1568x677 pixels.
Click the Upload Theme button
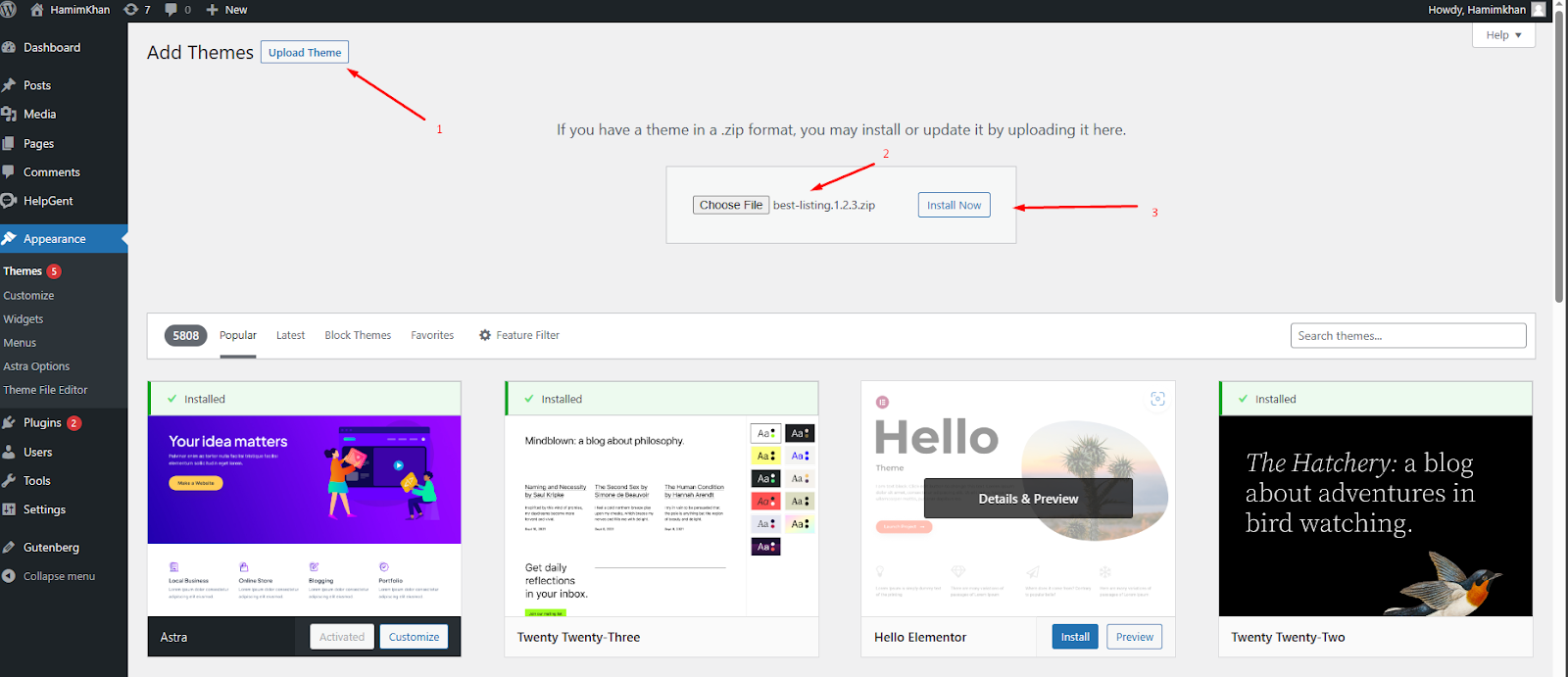305,52
